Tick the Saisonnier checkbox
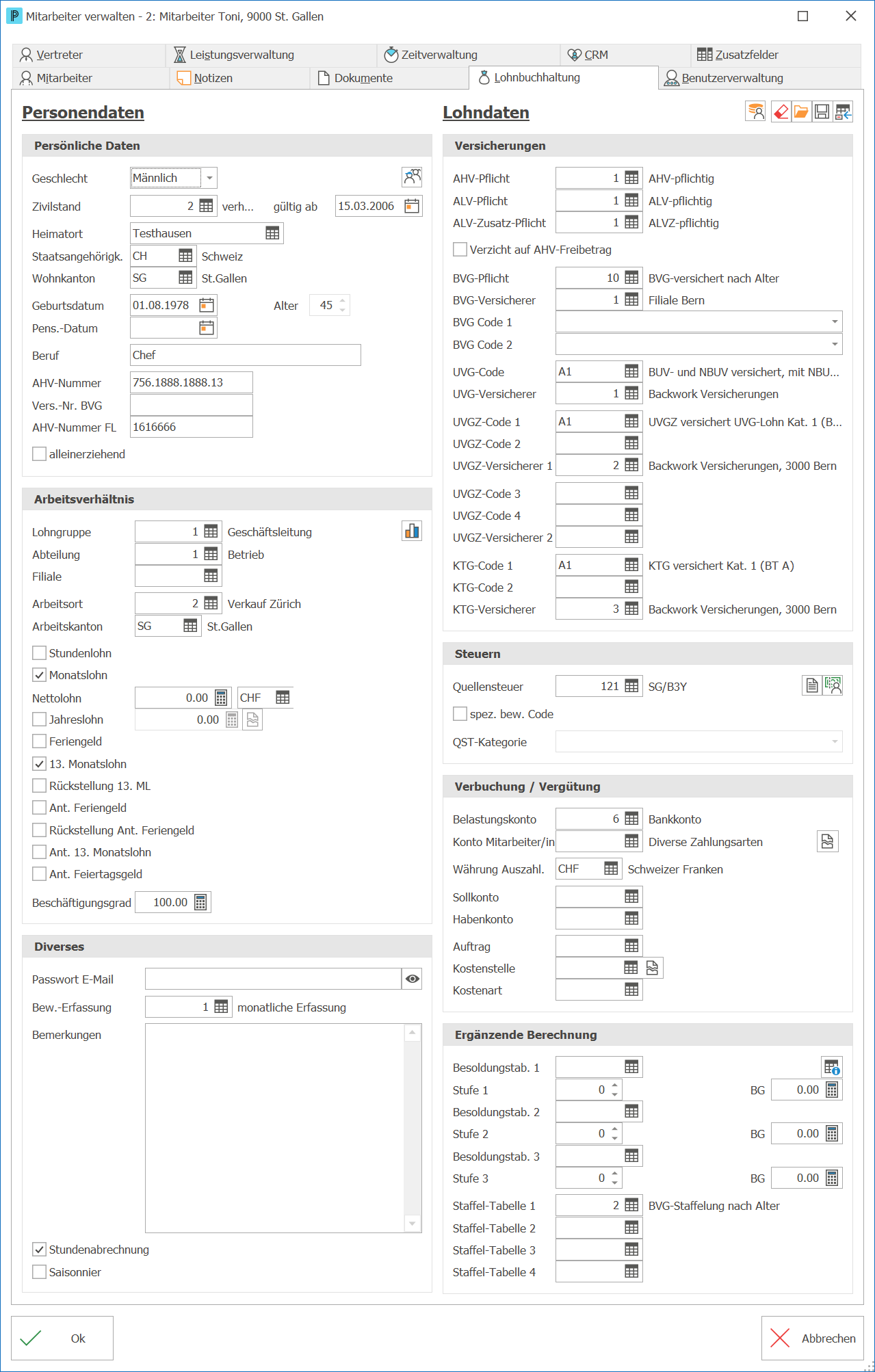 [x=40, y=1272]
